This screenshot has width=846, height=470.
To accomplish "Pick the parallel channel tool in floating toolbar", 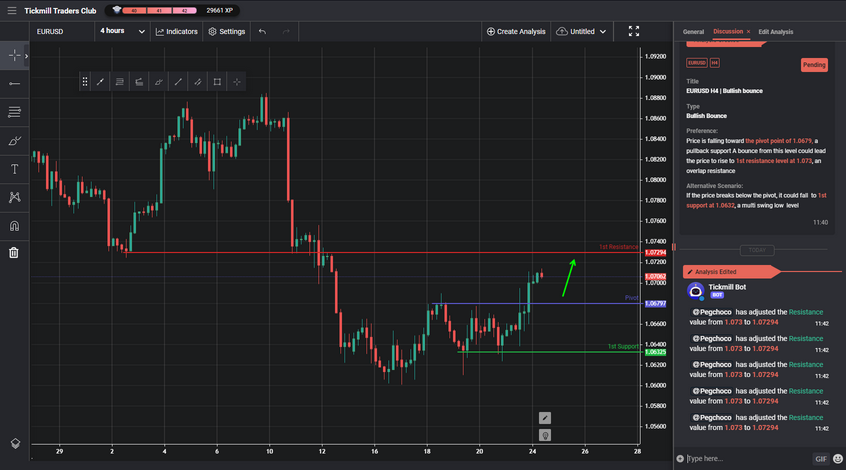I will tap(197, 82).
